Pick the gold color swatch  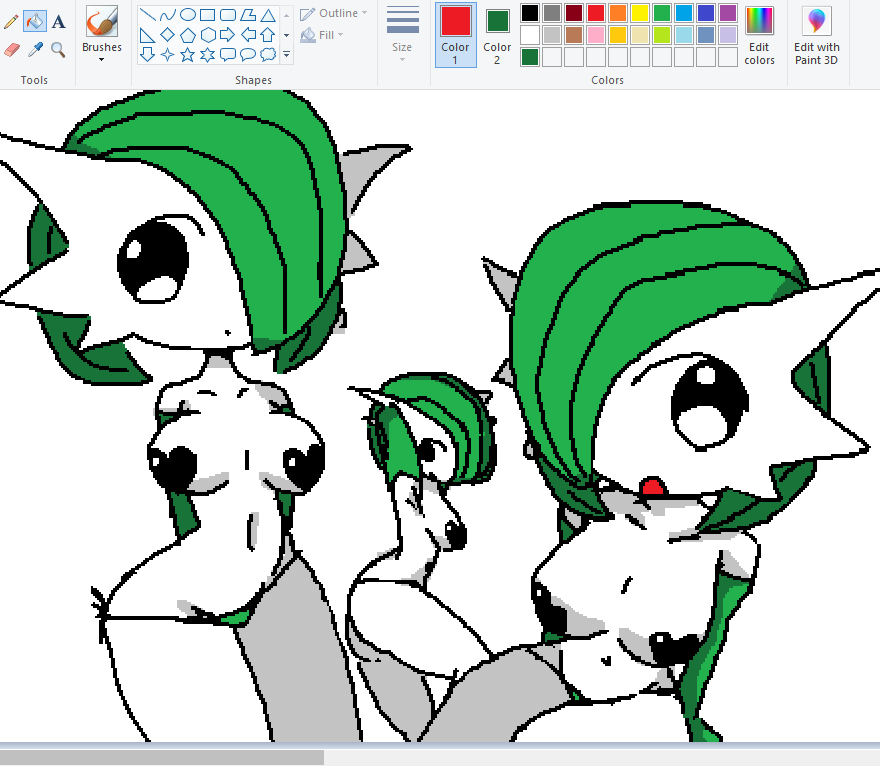pos(618,35)
